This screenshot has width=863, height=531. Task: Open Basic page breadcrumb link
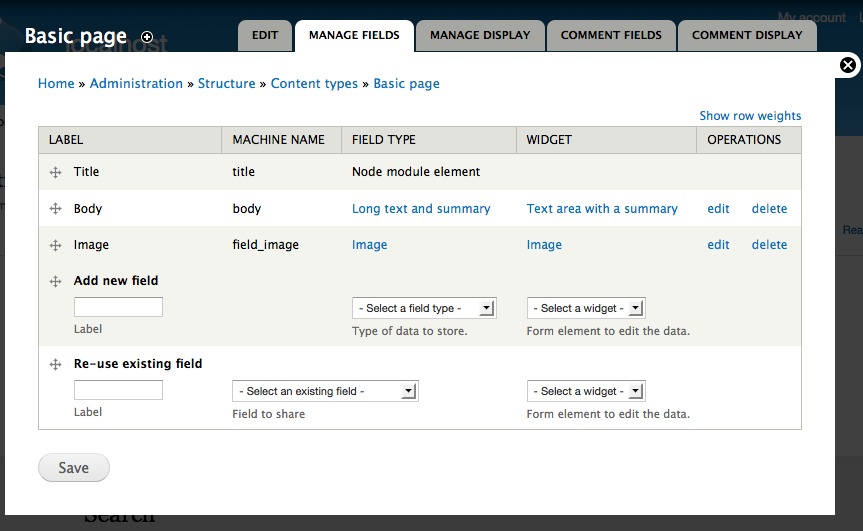point(406,84)
